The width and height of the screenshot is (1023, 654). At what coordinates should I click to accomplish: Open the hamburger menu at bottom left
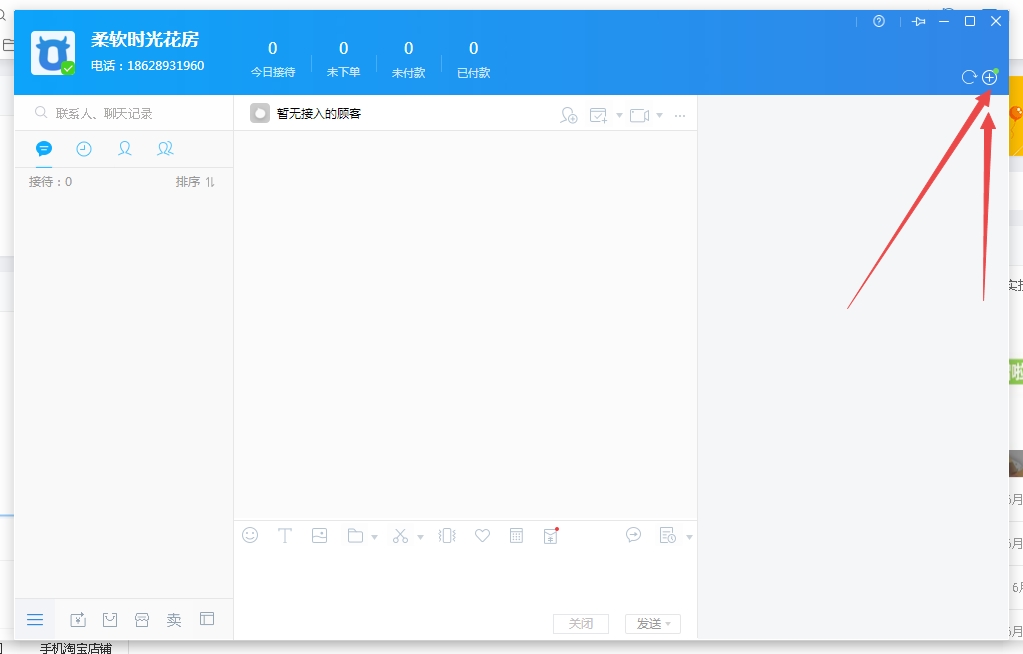coord(35,619)
